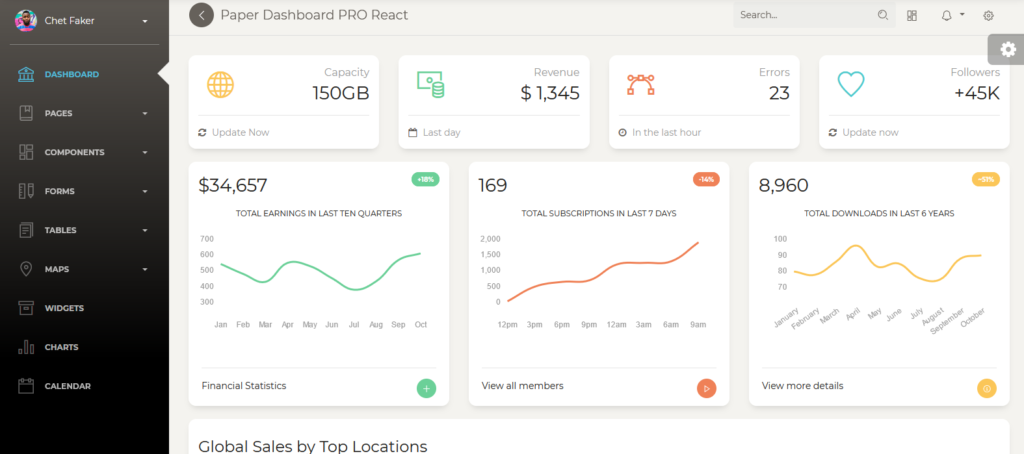Viewport: 1024px width, 454px height.
Task: Open the Pages menu label
Action: [x=58, y=114]
